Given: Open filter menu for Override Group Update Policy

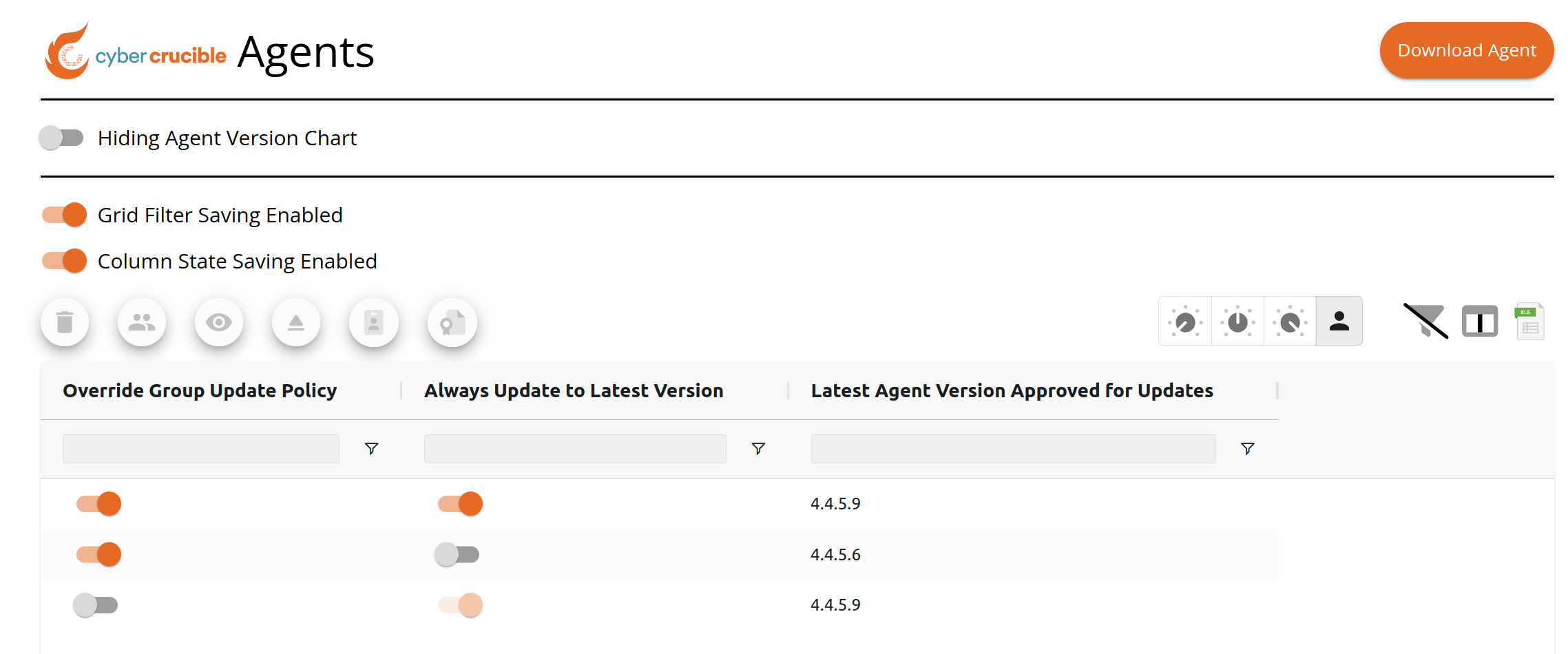Looking at the screenshot, I should coord(371,449).
